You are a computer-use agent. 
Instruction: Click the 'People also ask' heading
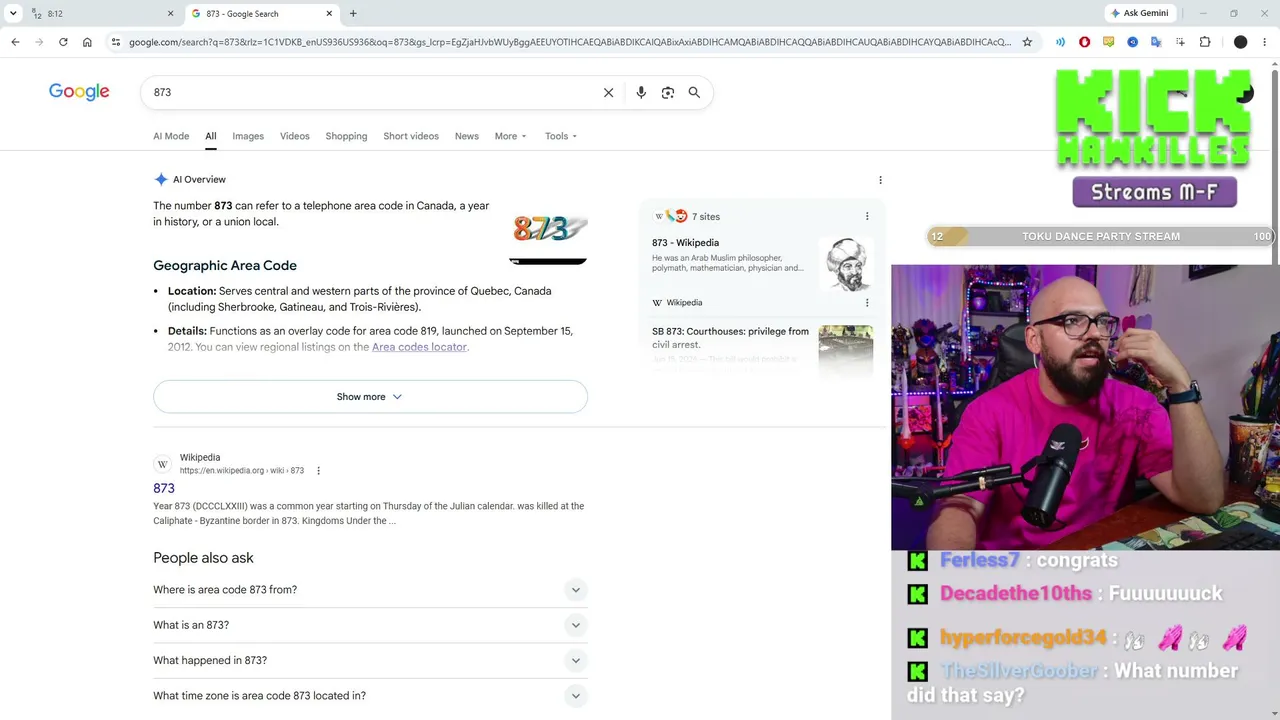click(203, 558)
